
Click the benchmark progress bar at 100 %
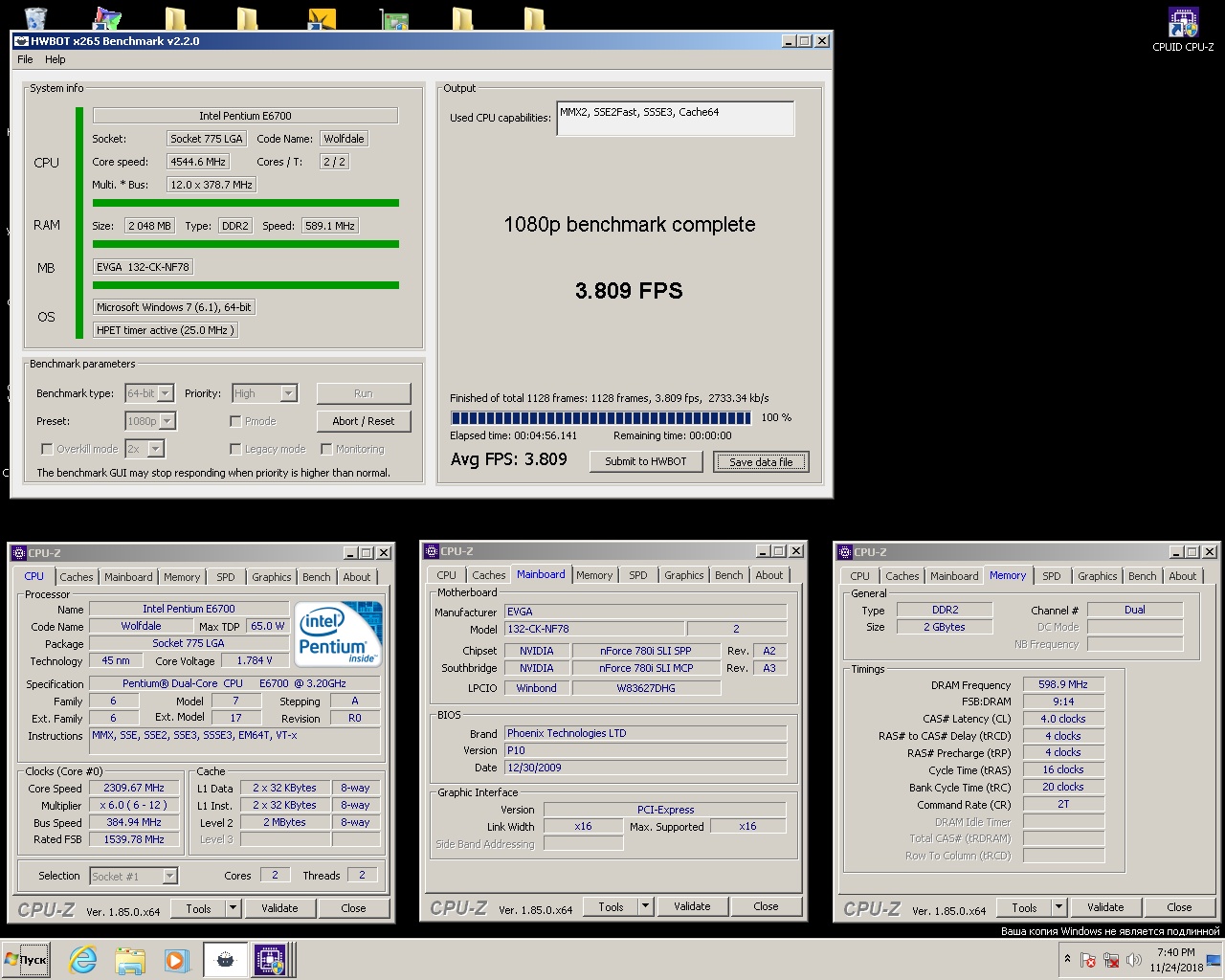click(601, 418)
